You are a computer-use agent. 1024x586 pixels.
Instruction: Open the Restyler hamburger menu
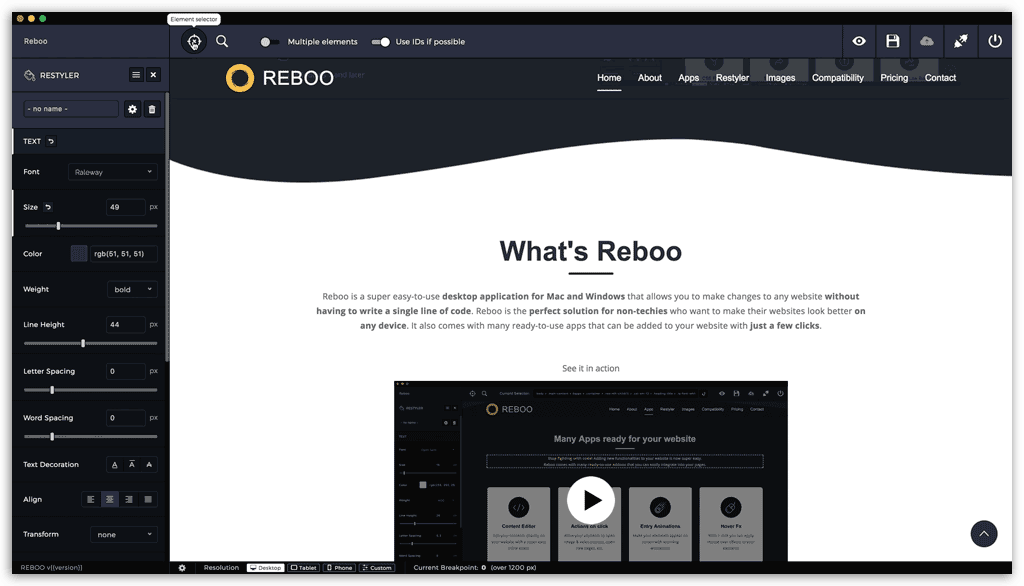136,75
